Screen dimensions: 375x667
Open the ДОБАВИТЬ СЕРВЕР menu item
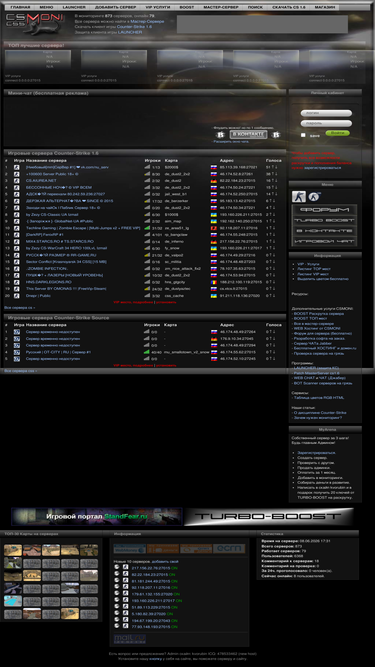(115, 7)
